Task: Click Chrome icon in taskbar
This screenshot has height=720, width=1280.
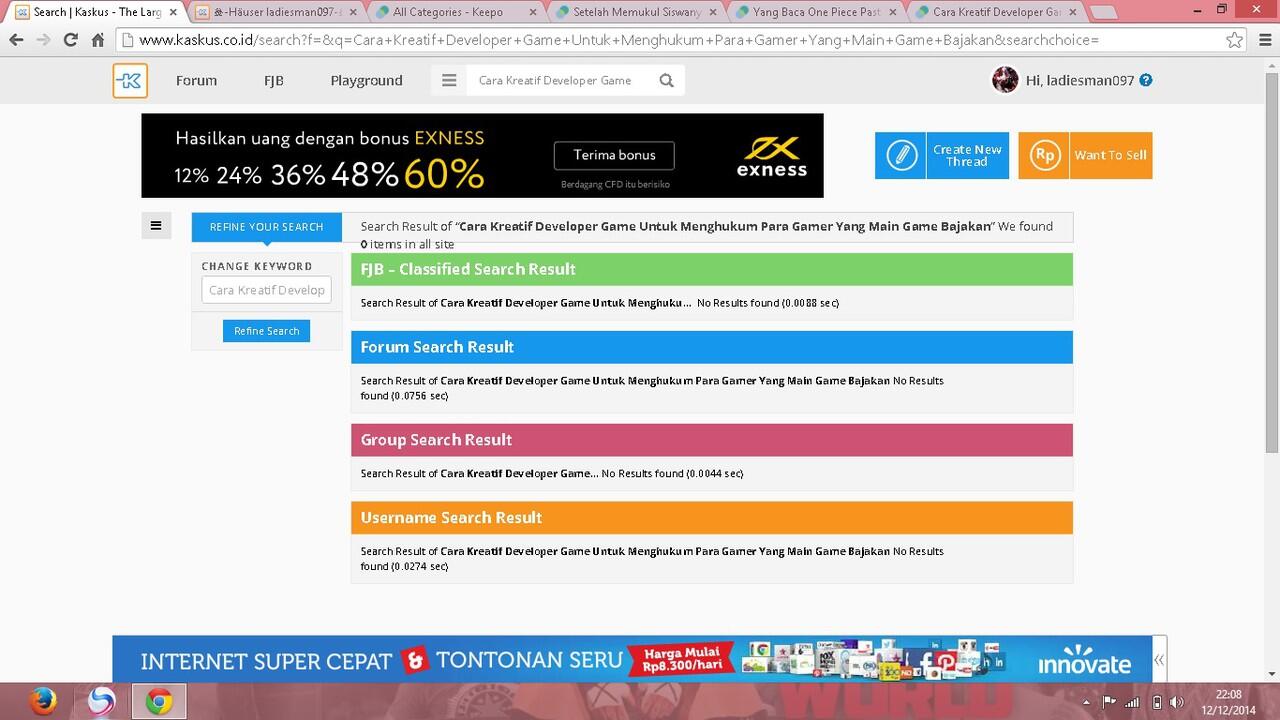Action: pyautogui.click(x=159, y=702)
